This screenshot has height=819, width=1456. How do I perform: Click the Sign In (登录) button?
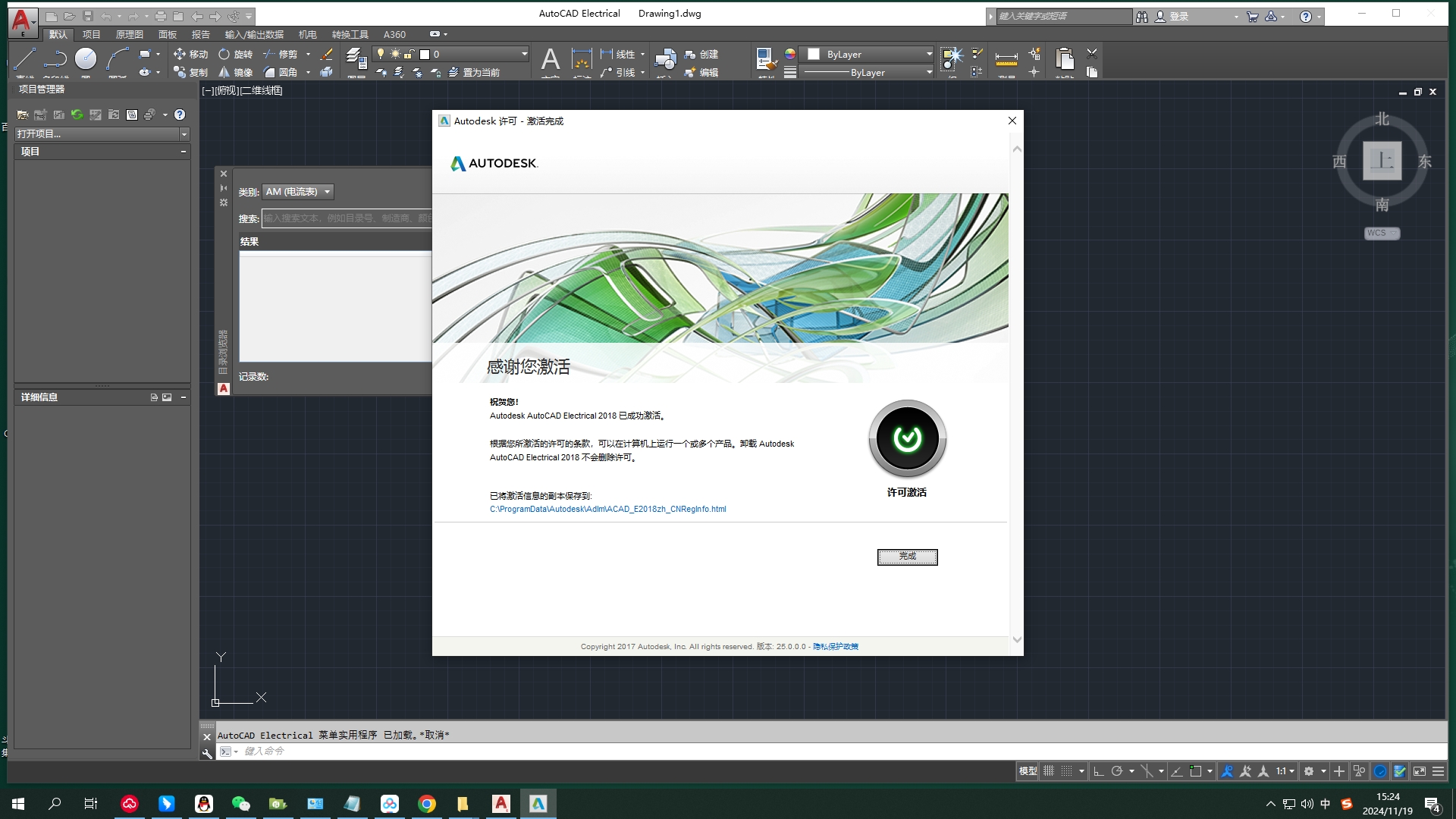click(1172, 16)
